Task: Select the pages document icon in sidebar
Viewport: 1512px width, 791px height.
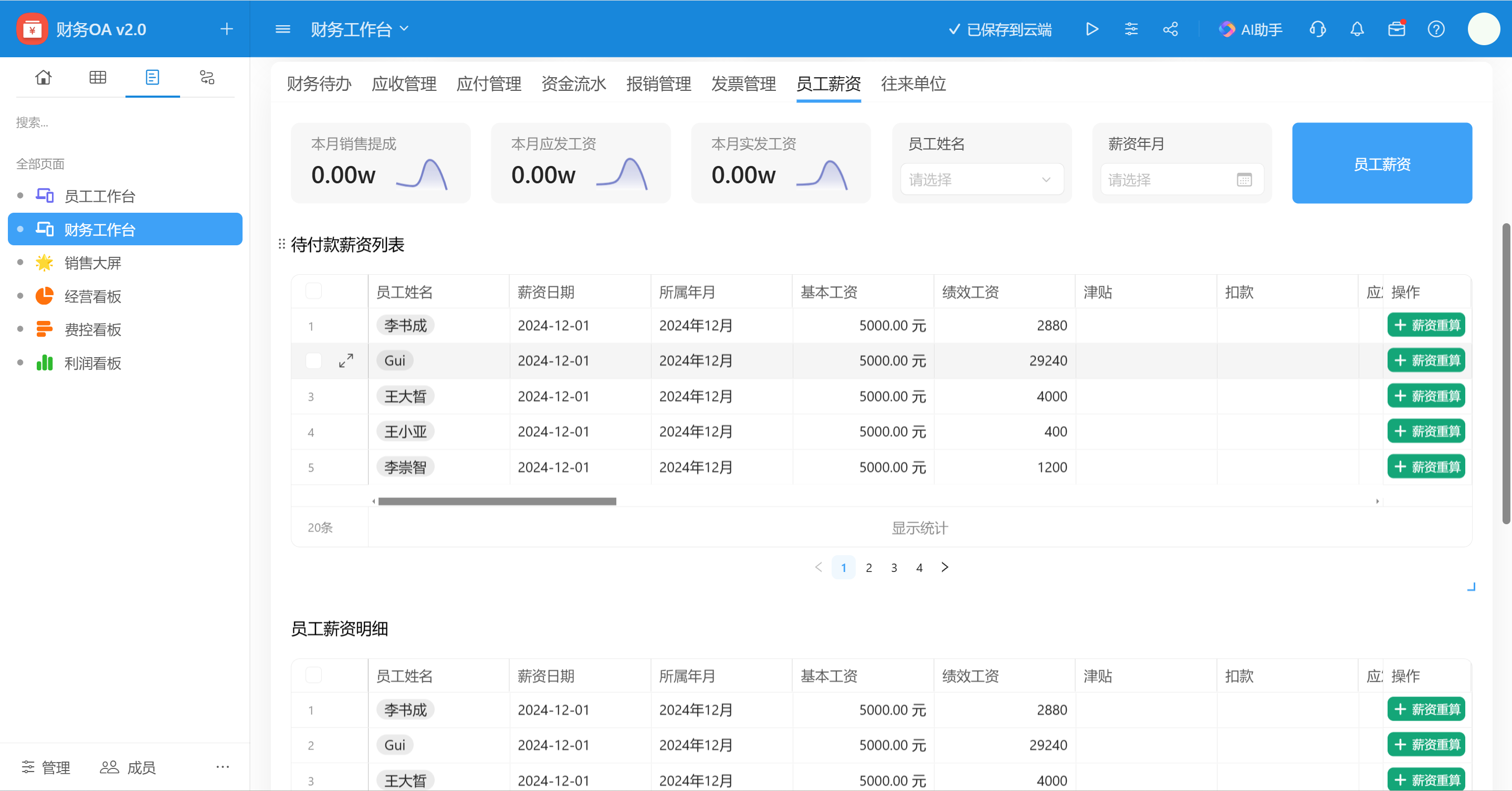Action: (152, 77)
